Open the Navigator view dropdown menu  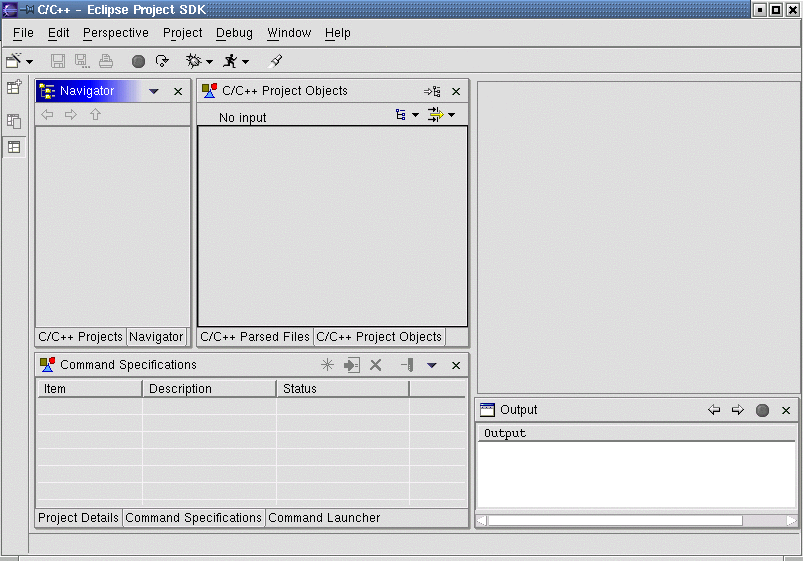click(154, 91)
